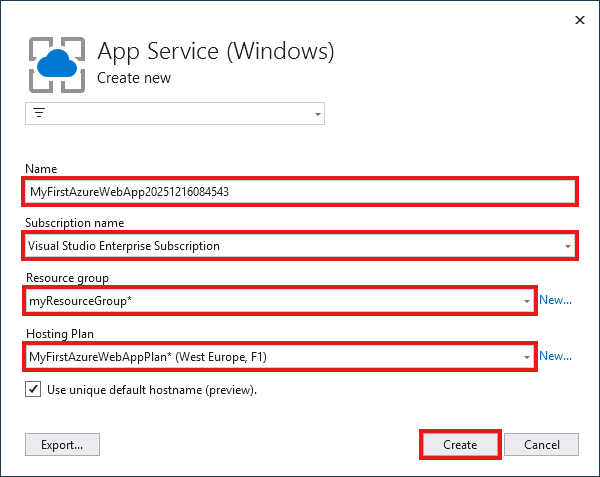Close the App Service dialog
The width and height of the screenshot is (600, 477).
[580, 20]
